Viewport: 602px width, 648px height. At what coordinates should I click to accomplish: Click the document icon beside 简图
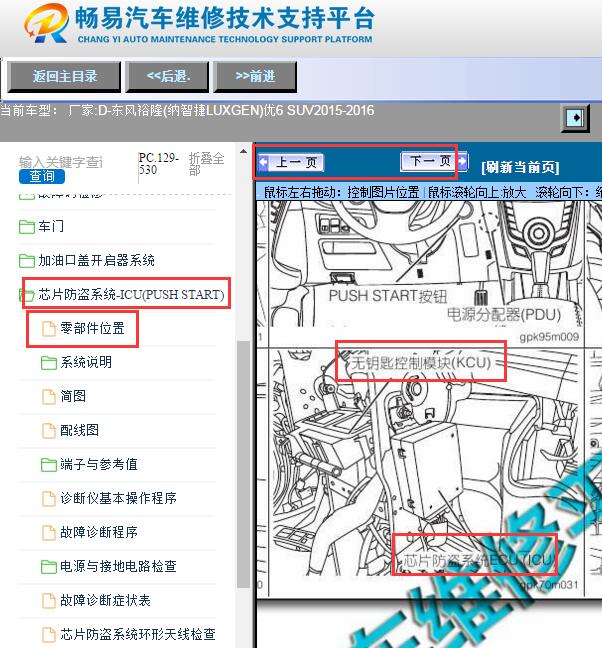(49, 397)
